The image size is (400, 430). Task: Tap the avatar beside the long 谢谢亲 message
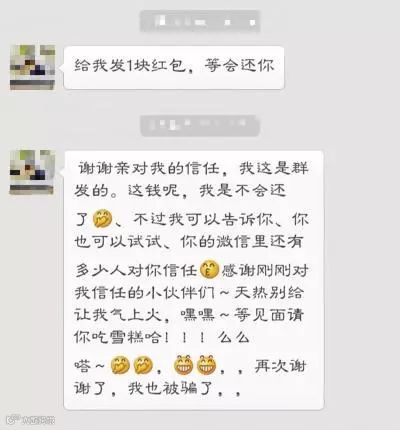pos(32,172)
